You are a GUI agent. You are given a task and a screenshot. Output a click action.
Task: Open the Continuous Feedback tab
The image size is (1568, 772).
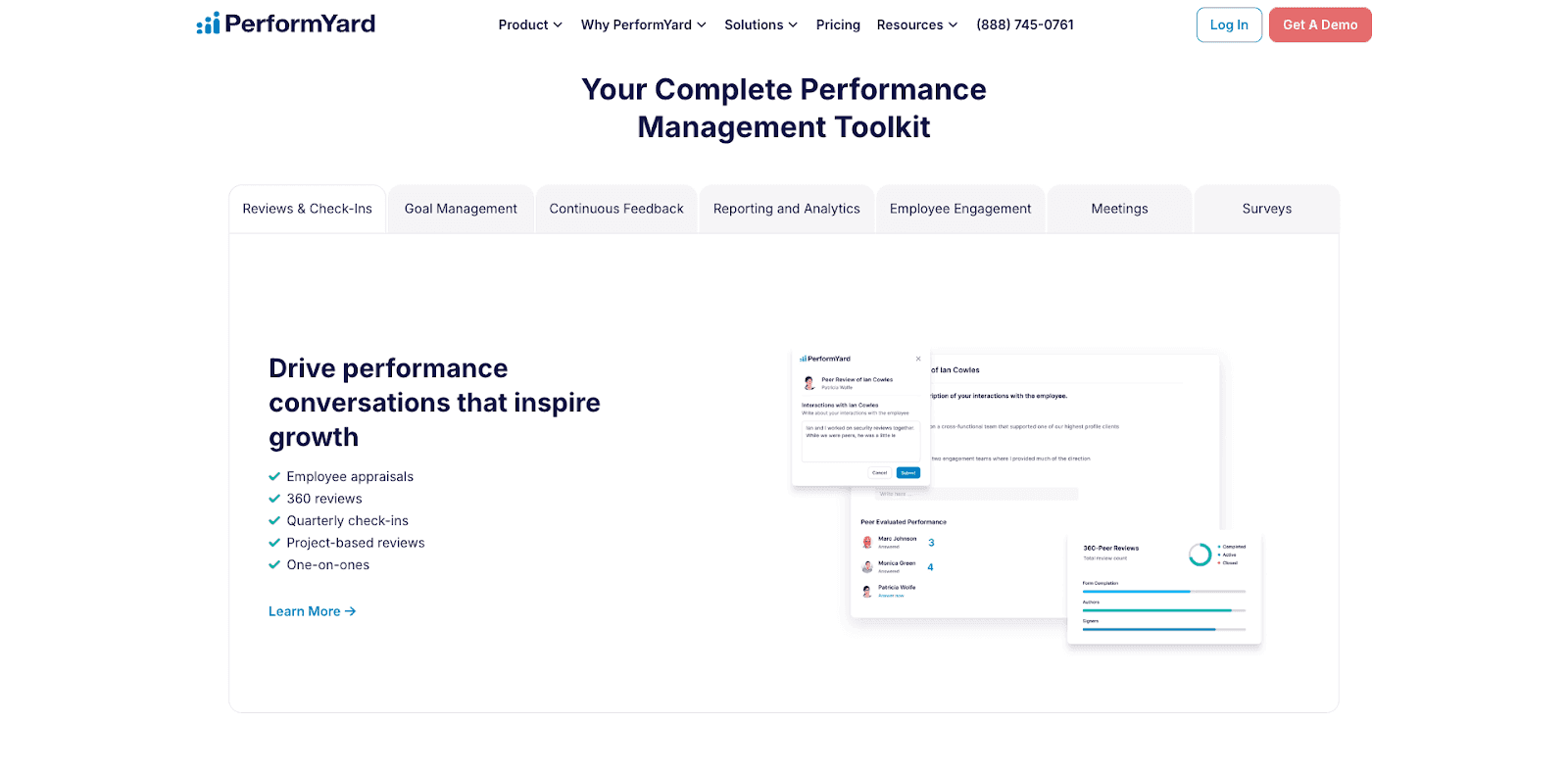(616, 209)
